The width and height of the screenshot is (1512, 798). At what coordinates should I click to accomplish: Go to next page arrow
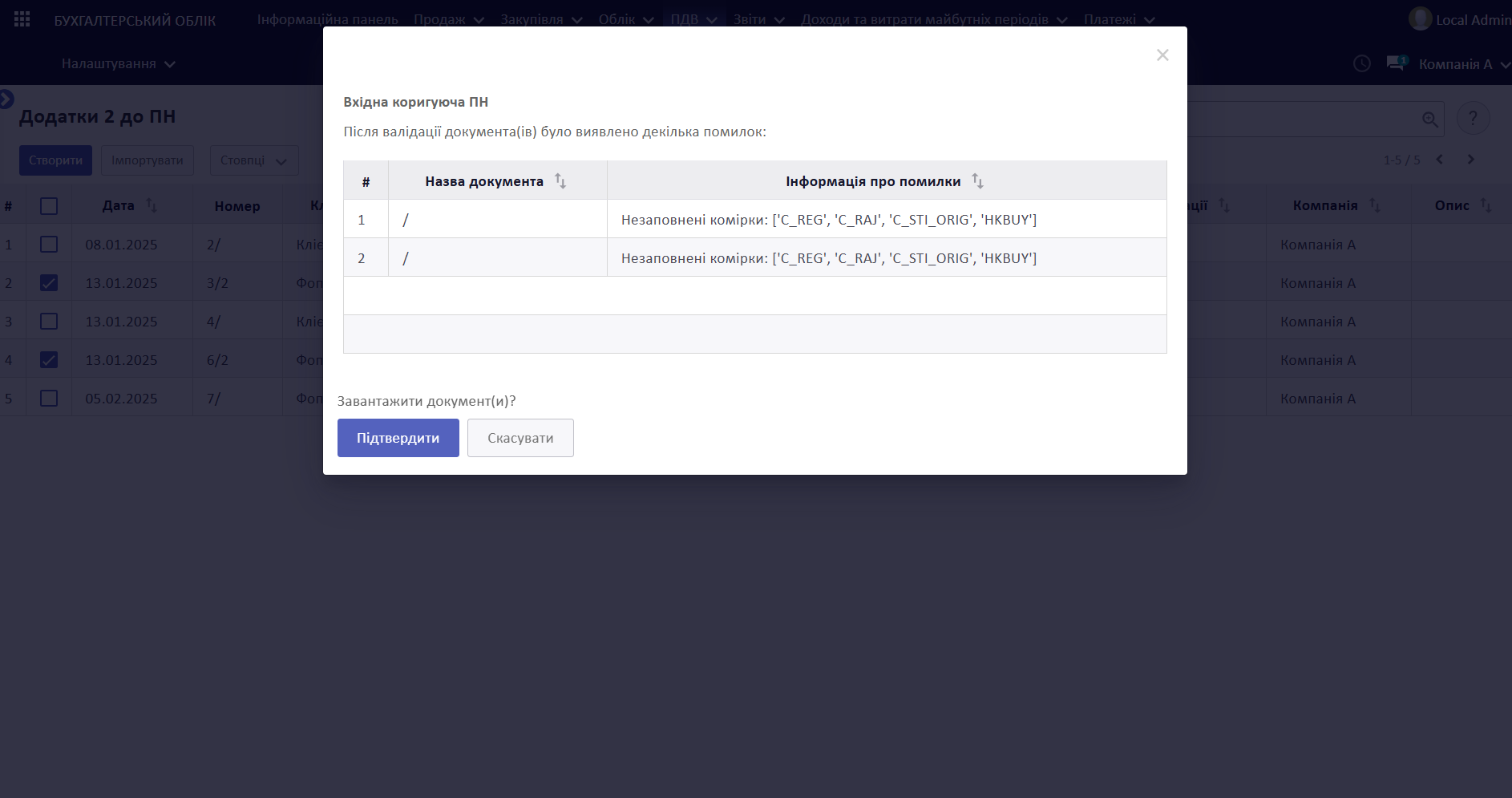[1470, 159]
